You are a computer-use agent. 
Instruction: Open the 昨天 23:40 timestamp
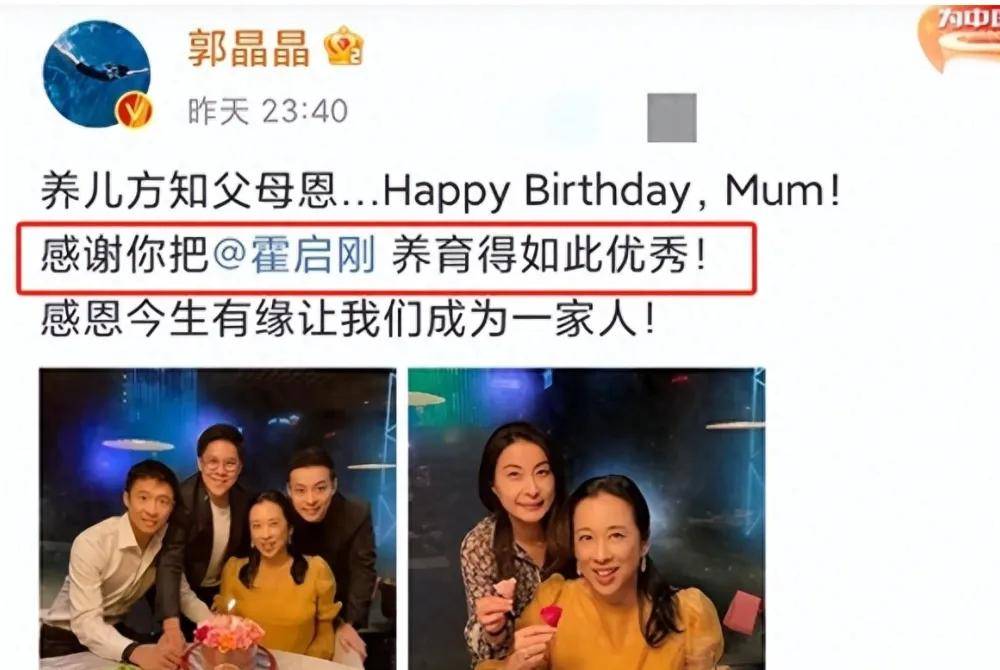click(268, 111)
